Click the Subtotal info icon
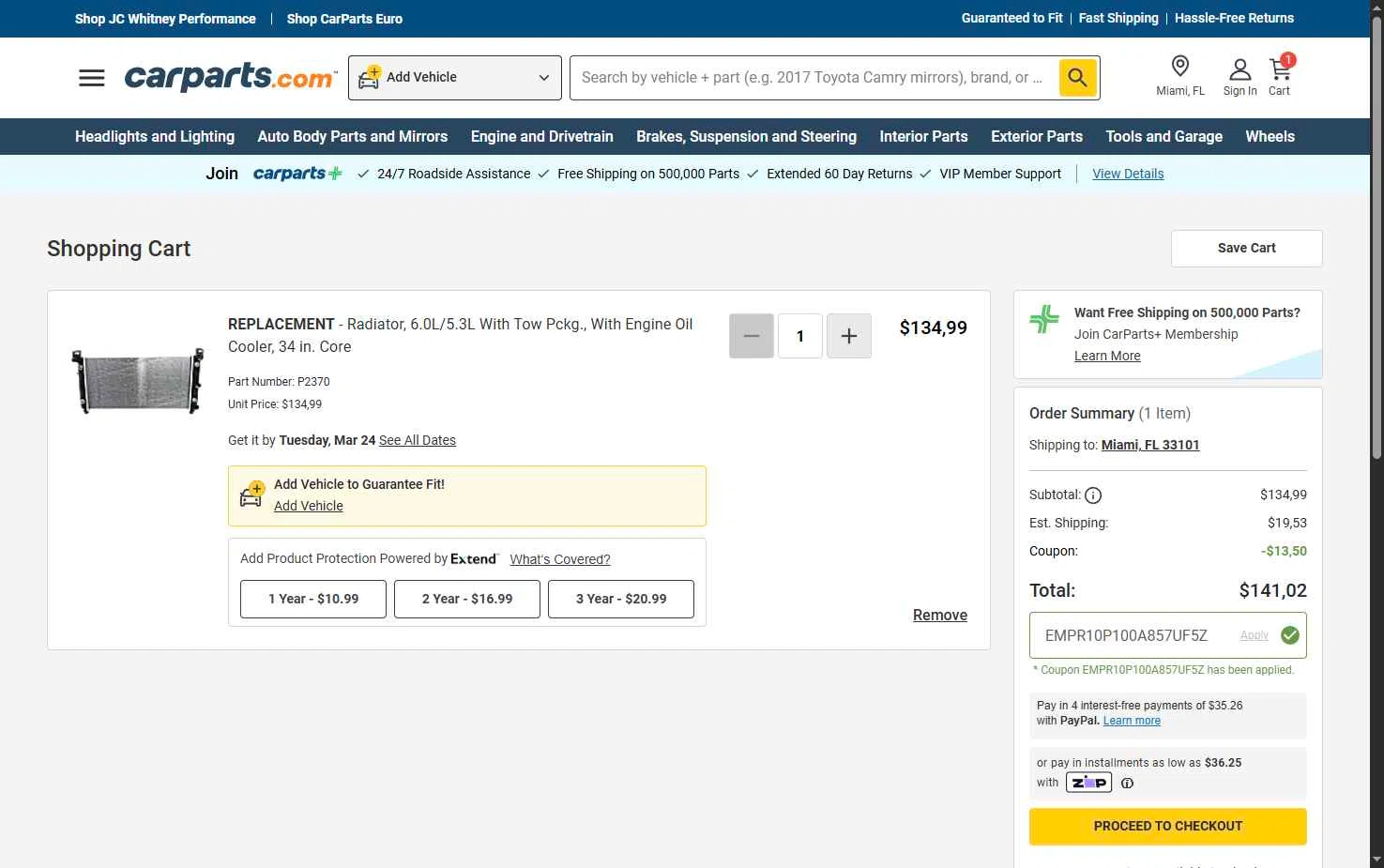This screenshot has width=1384, height=868. [x=1093, y=495]
